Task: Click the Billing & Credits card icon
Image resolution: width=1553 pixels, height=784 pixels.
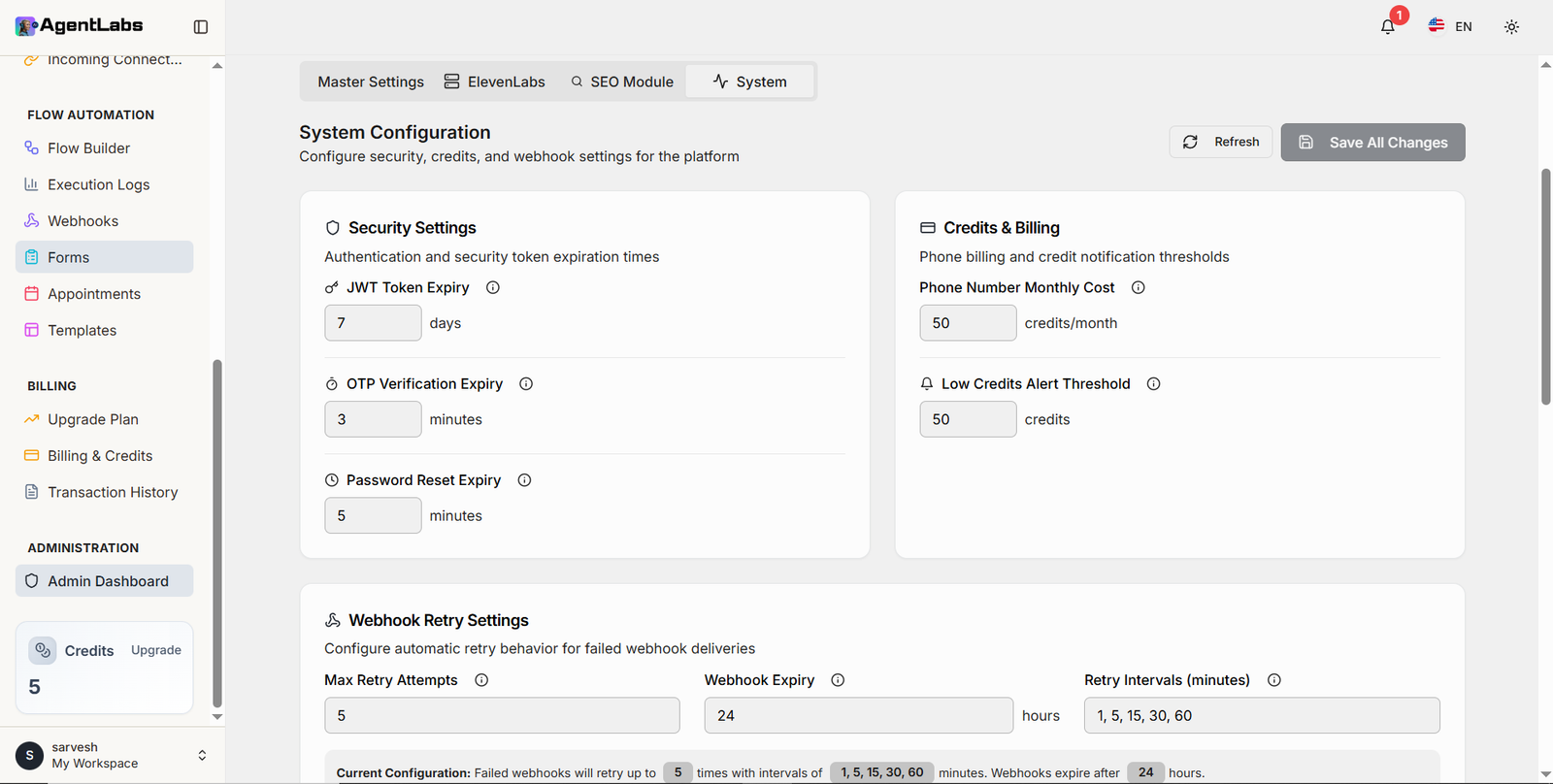Action: click(32, 456)
